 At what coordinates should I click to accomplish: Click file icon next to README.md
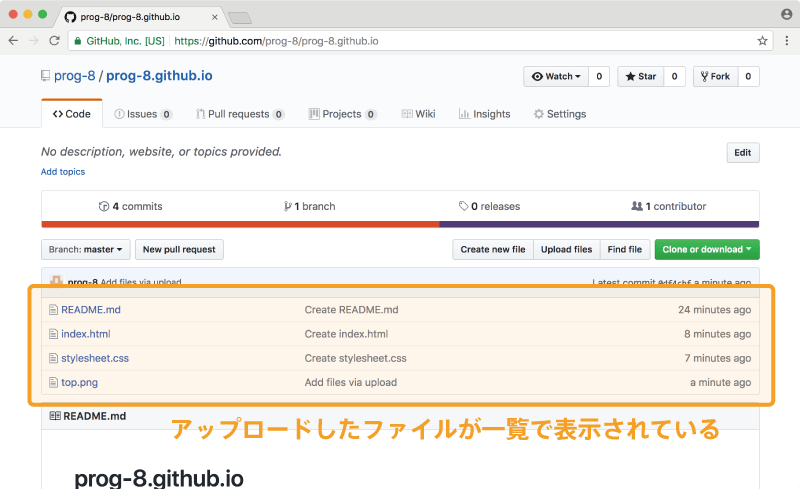point(53,310)
